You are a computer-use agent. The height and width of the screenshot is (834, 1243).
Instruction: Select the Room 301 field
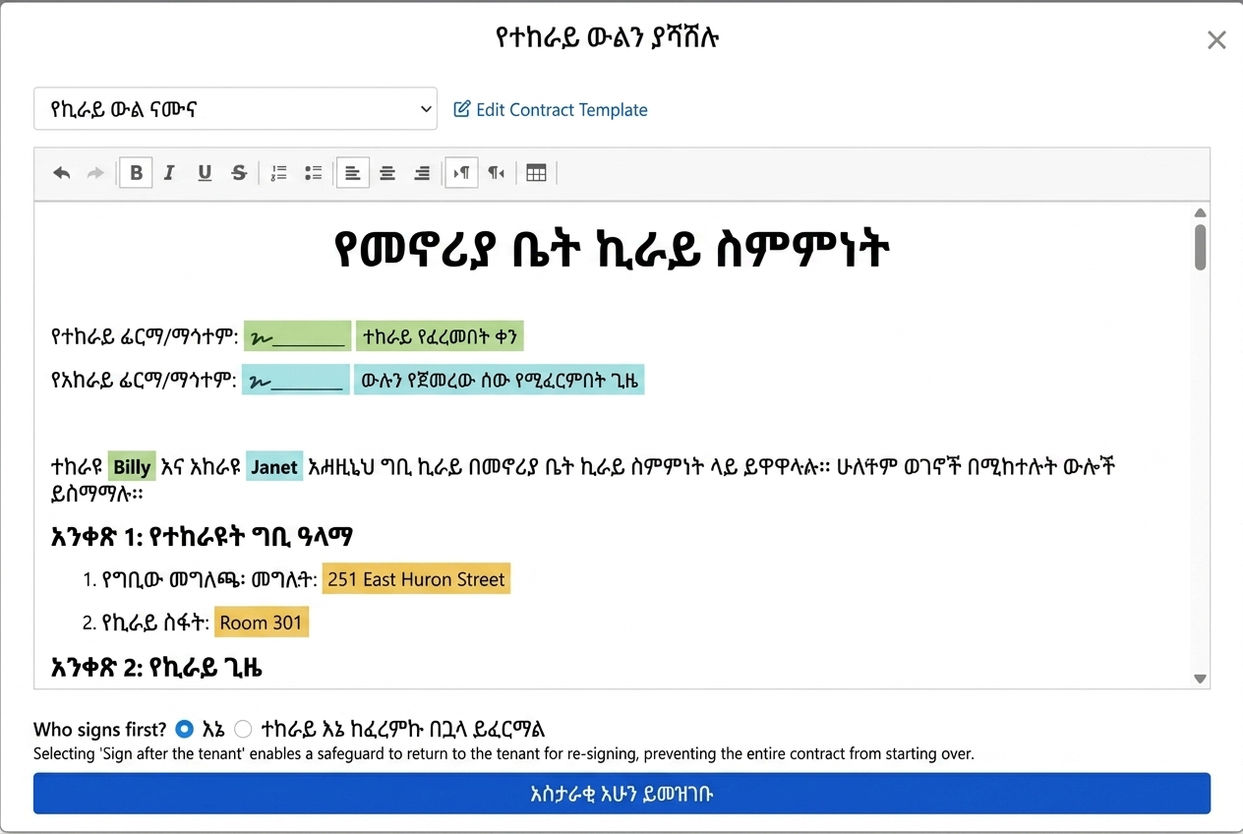pyautogui.click(x=261, y=622)
